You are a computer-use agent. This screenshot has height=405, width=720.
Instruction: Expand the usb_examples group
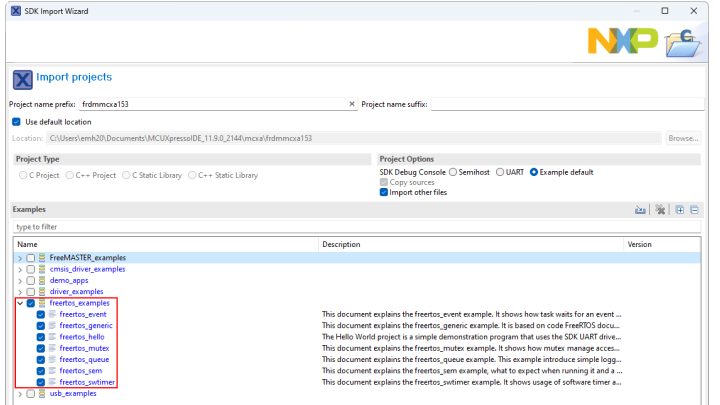pyautogui.click(x=20, y=394)
